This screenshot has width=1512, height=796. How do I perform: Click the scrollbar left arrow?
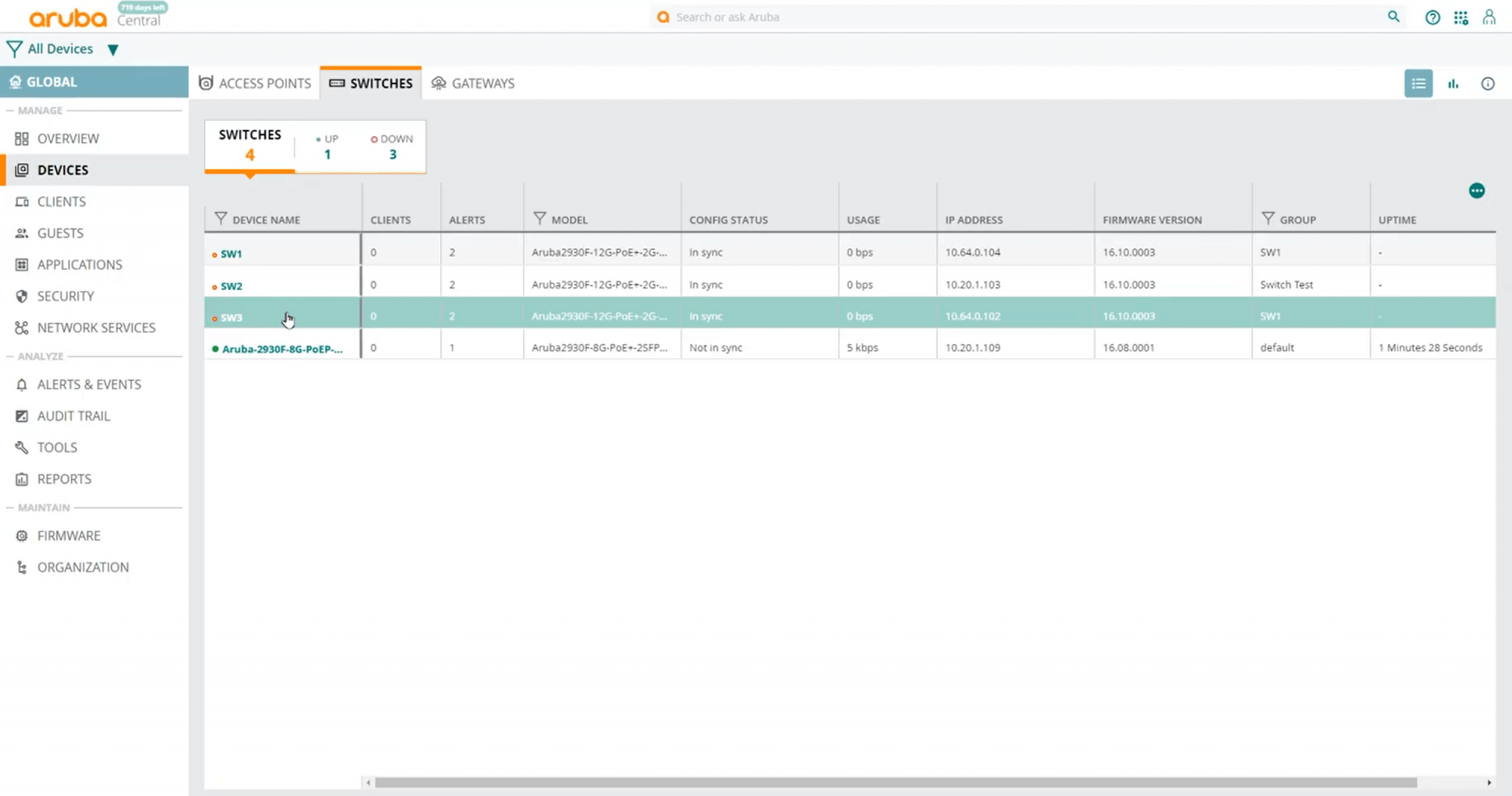coord(368,783)
